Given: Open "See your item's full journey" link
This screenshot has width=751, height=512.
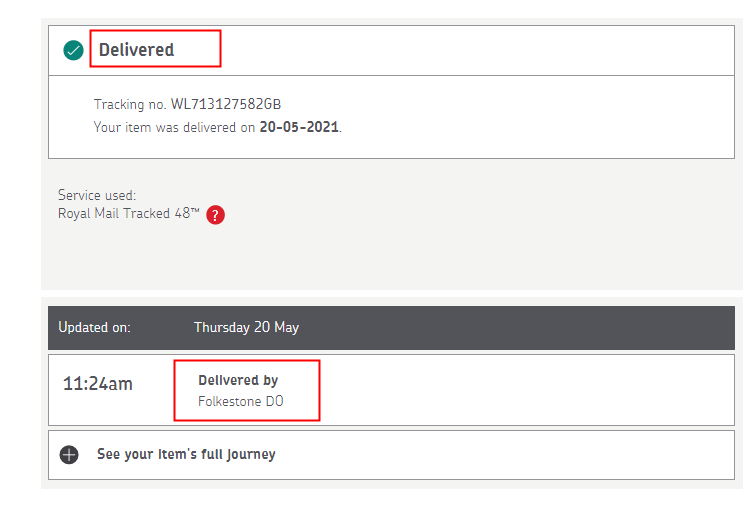Looking at the screenshot, I should pyautogui.click(x=185, y=454).
